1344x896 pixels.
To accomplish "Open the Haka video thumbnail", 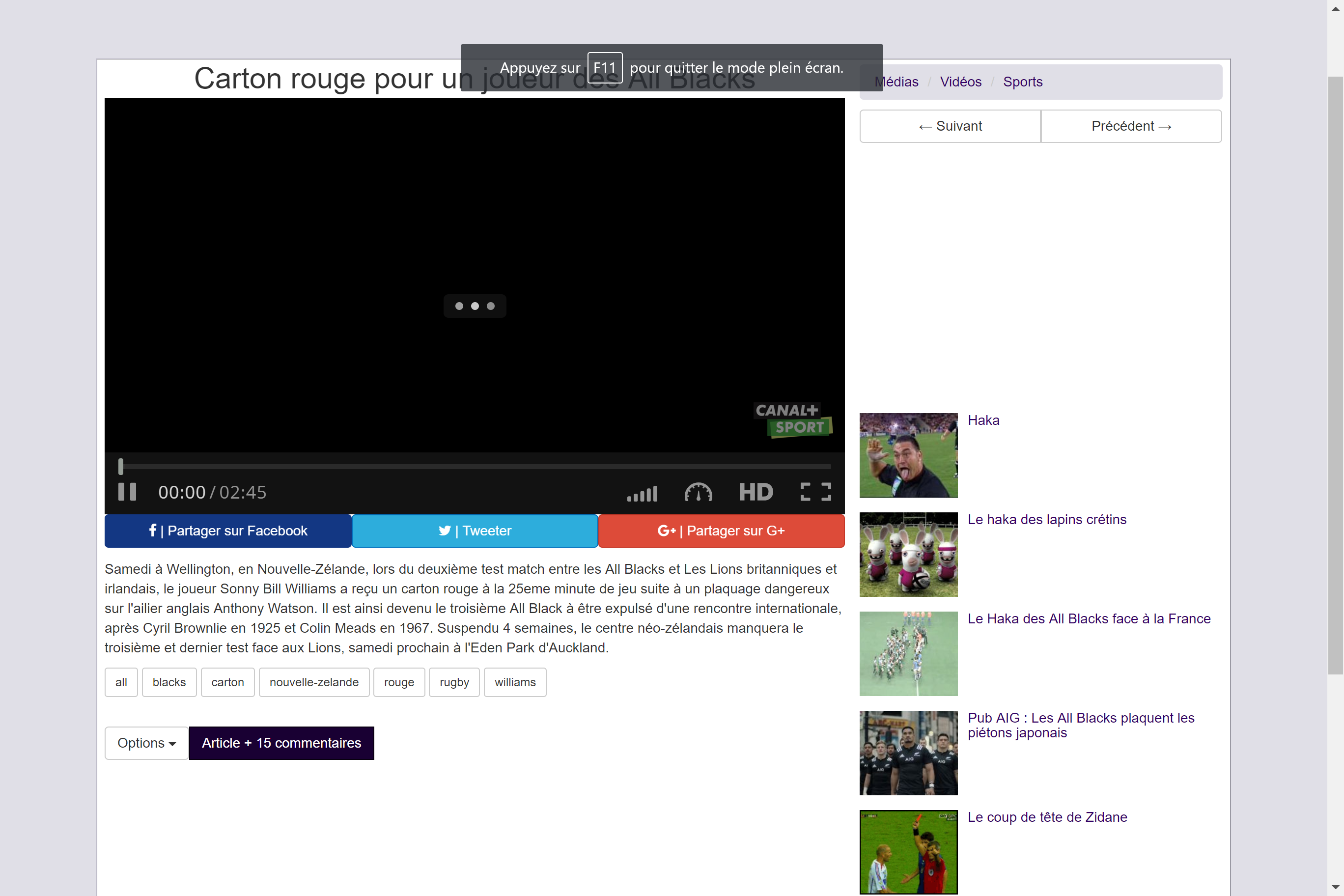I will [x=908, y=455].
